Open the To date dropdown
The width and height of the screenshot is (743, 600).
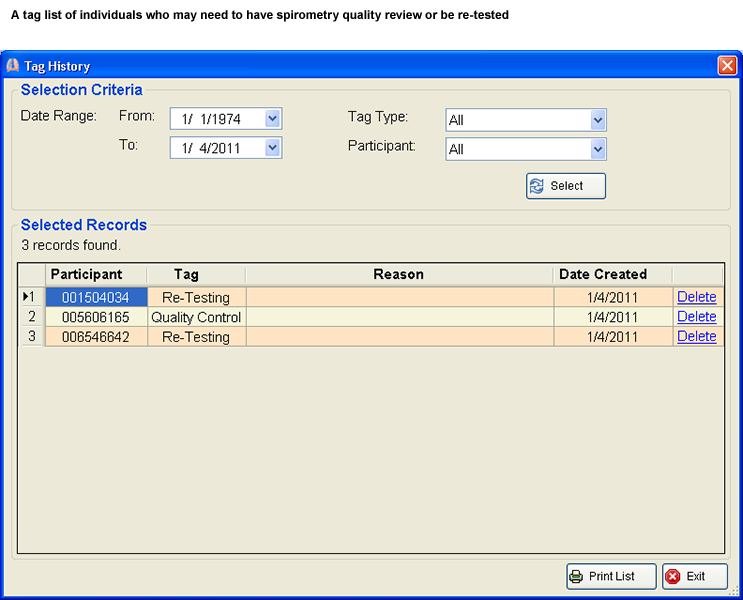click(x=273, y=148)
